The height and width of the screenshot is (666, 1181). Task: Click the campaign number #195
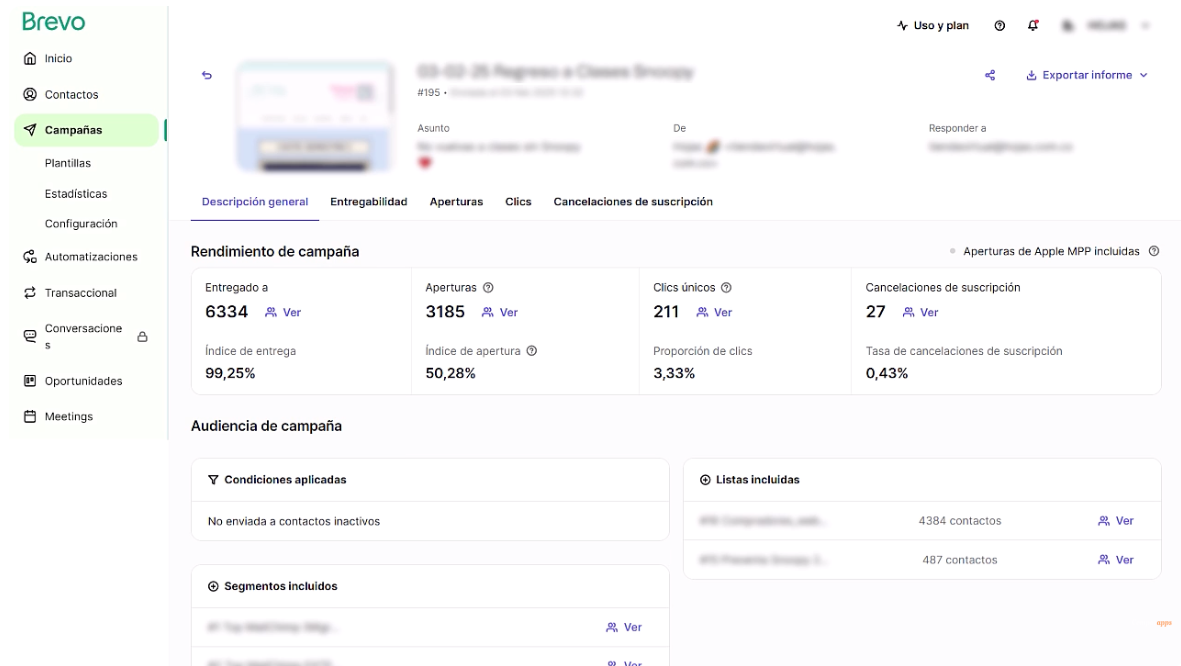coord(429,93)
